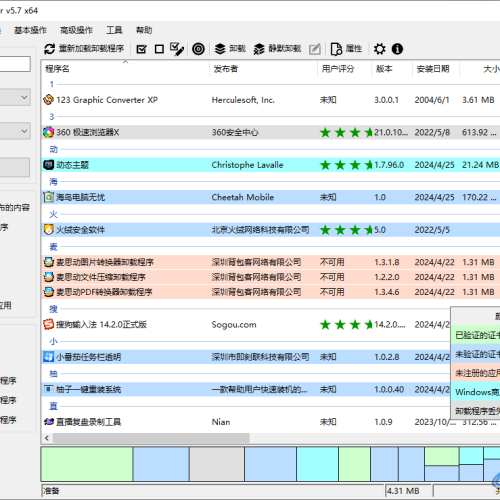500x500 pixels.
Task: Sort by the 发布者 column header
Action: click(x=263, y=69)
